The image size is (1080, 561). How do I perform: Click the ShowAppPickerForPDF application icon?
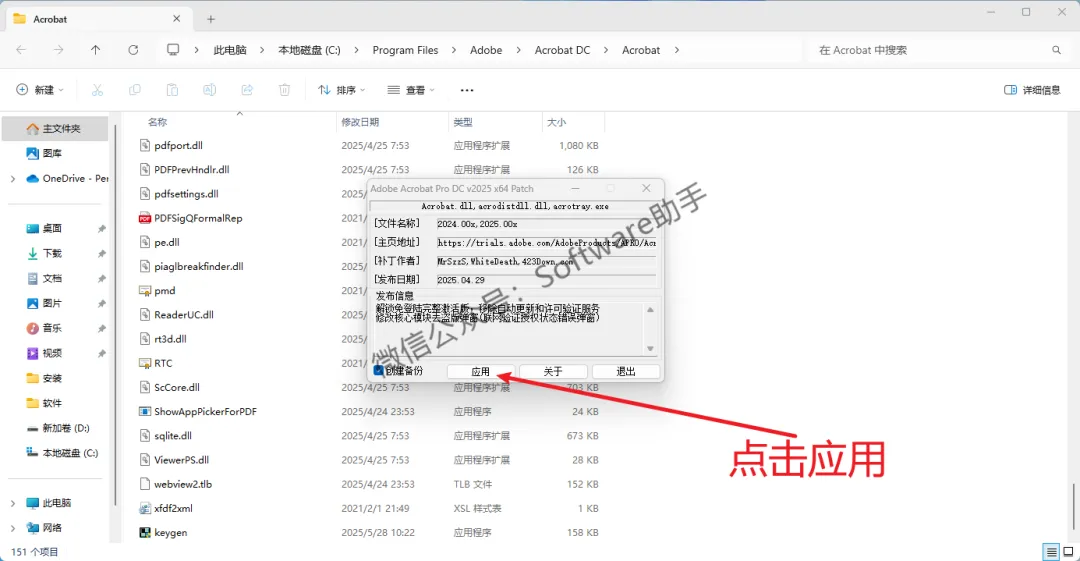145,411
